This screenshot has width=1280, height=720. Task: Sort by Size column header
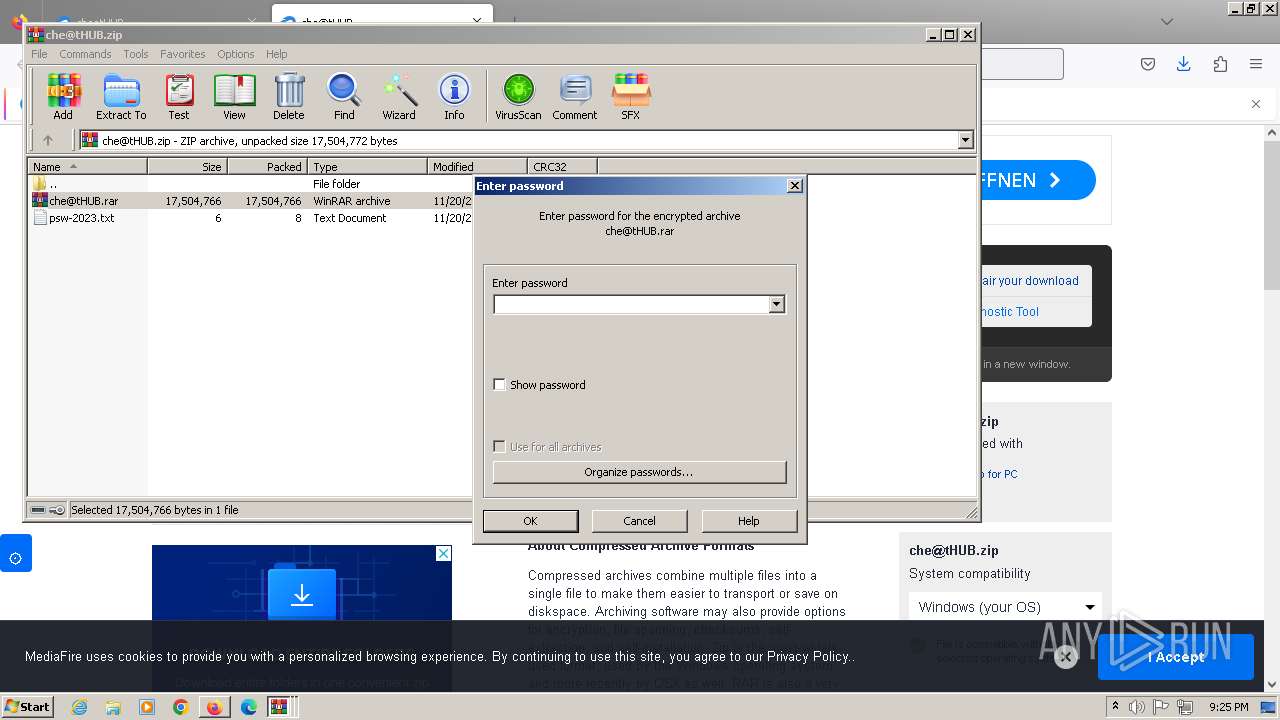pos(188,167)
